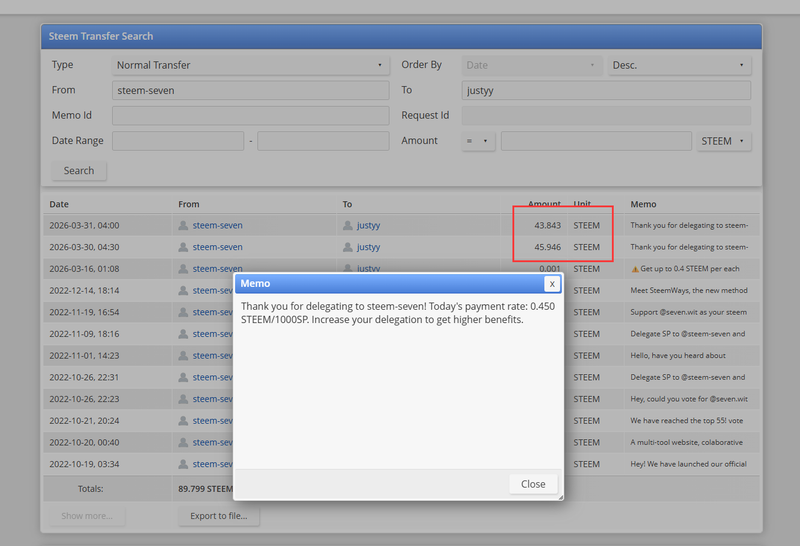Click user icon in the 2022-10-21 row
800x546 pixels.
pos(183,420)
